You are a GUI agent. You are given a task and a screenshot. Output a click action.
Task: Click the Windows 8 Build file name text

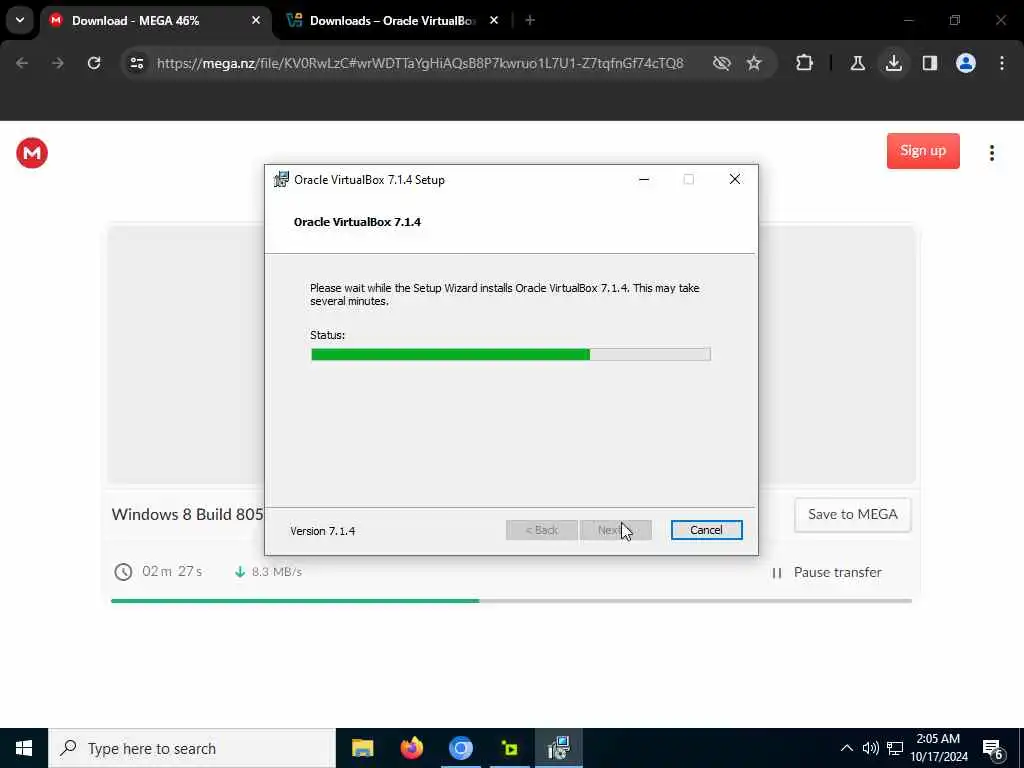click(x=187, y=515)
